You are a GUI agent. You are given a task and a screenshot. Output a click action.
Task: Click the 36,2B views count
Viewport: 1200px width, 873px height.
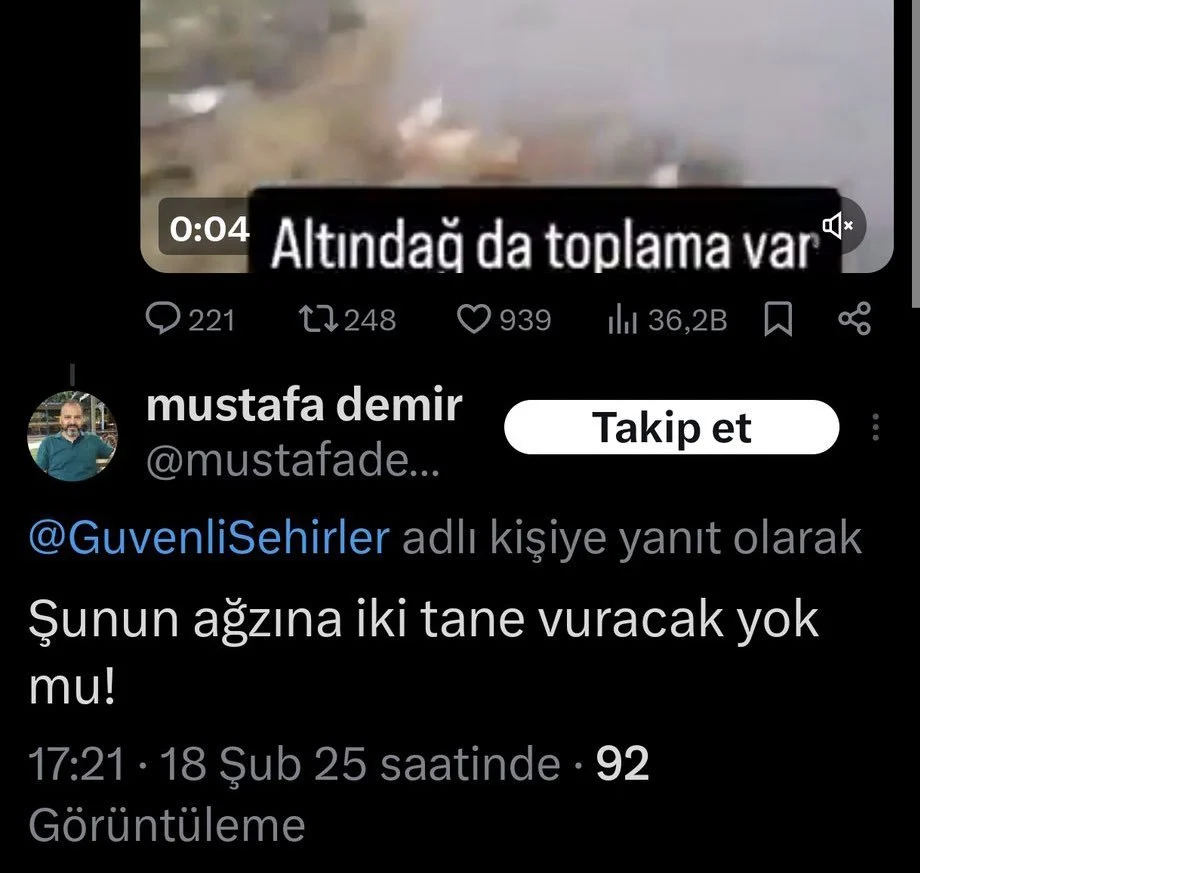click(x=687, y=320)
